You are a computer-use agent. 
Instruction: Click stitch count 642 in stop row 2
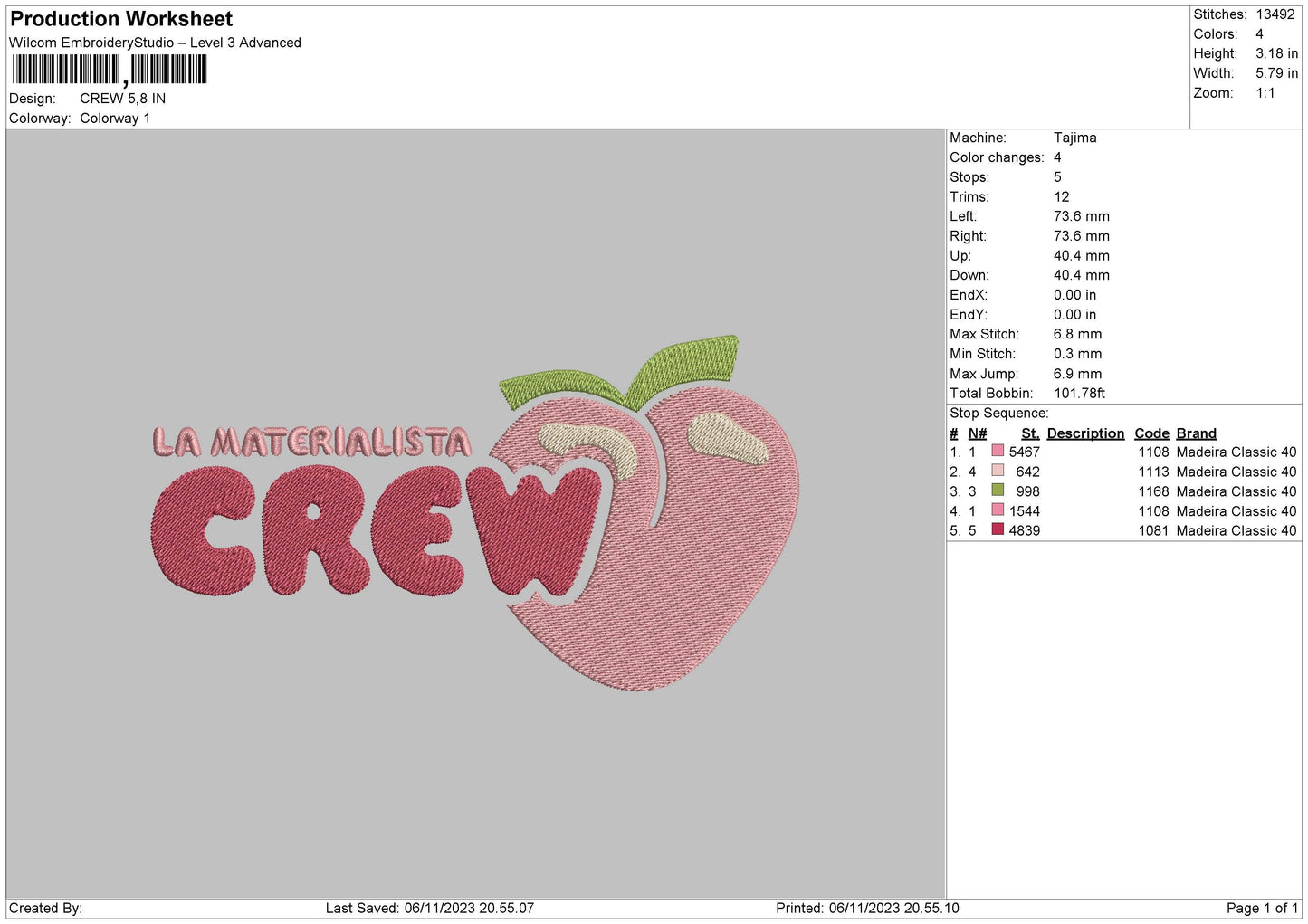[x=1028, y=472]
